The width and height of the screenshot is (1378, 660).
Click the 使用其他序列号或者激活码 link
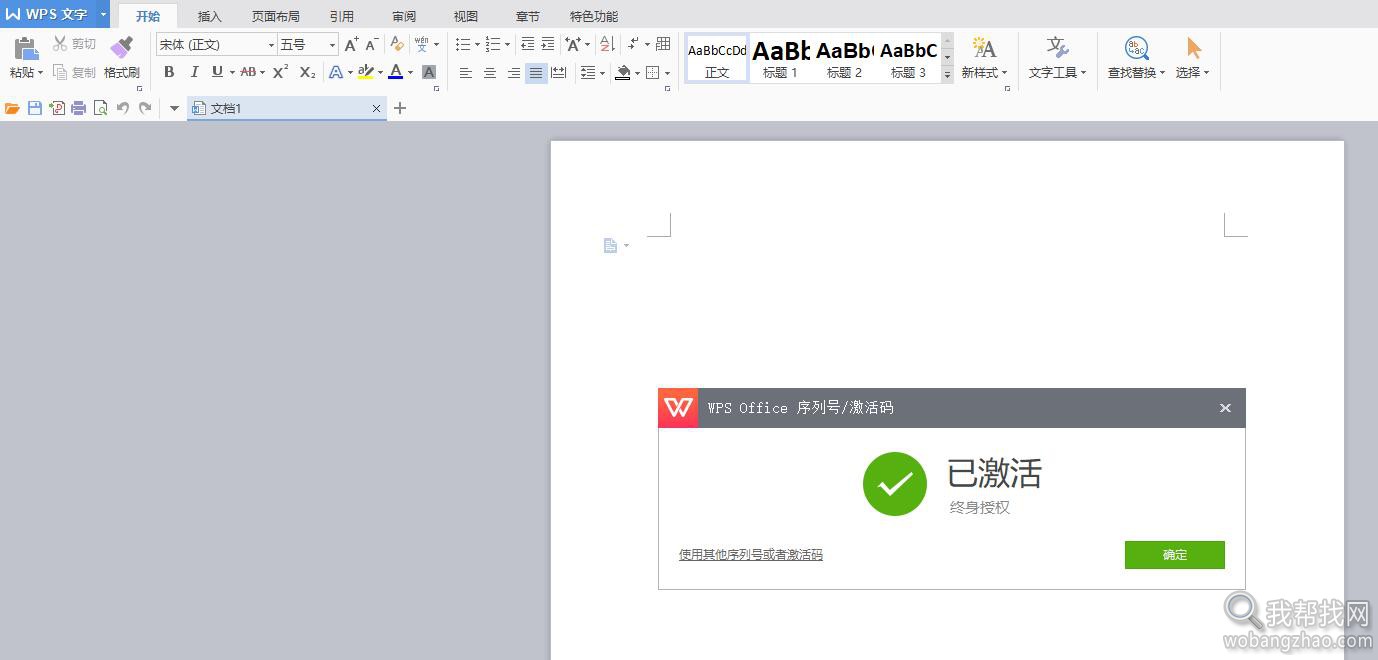pos(751,555)
